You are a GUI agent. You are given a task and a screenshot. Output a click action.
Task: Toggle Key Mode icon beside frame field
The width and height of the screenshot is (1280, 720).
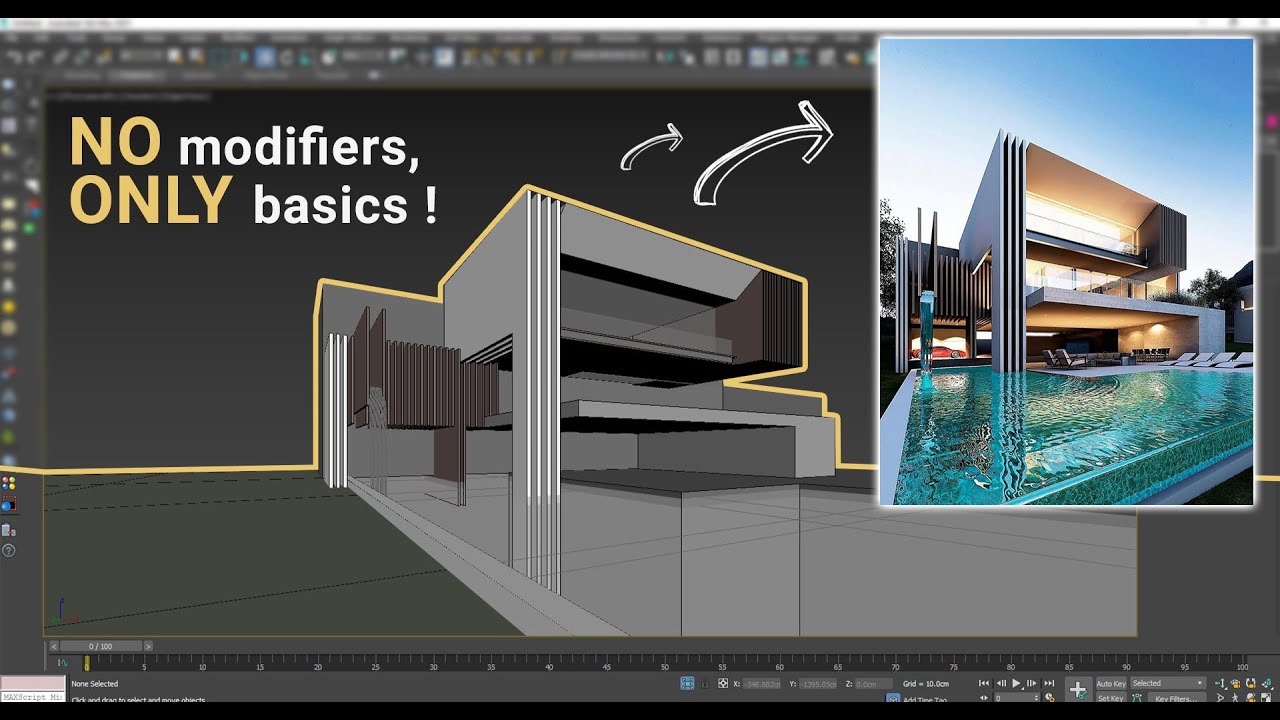(x=984, y=698)
